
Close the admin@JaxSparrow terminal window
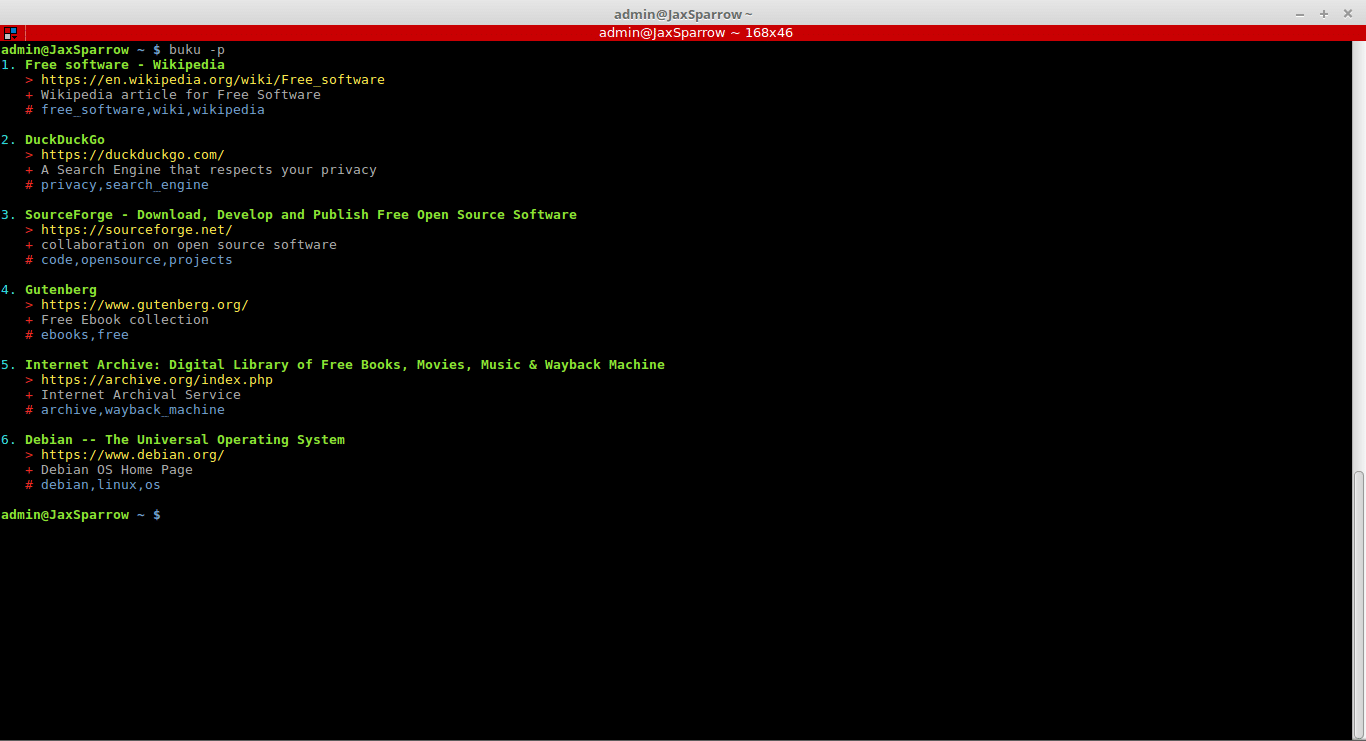1348,14
